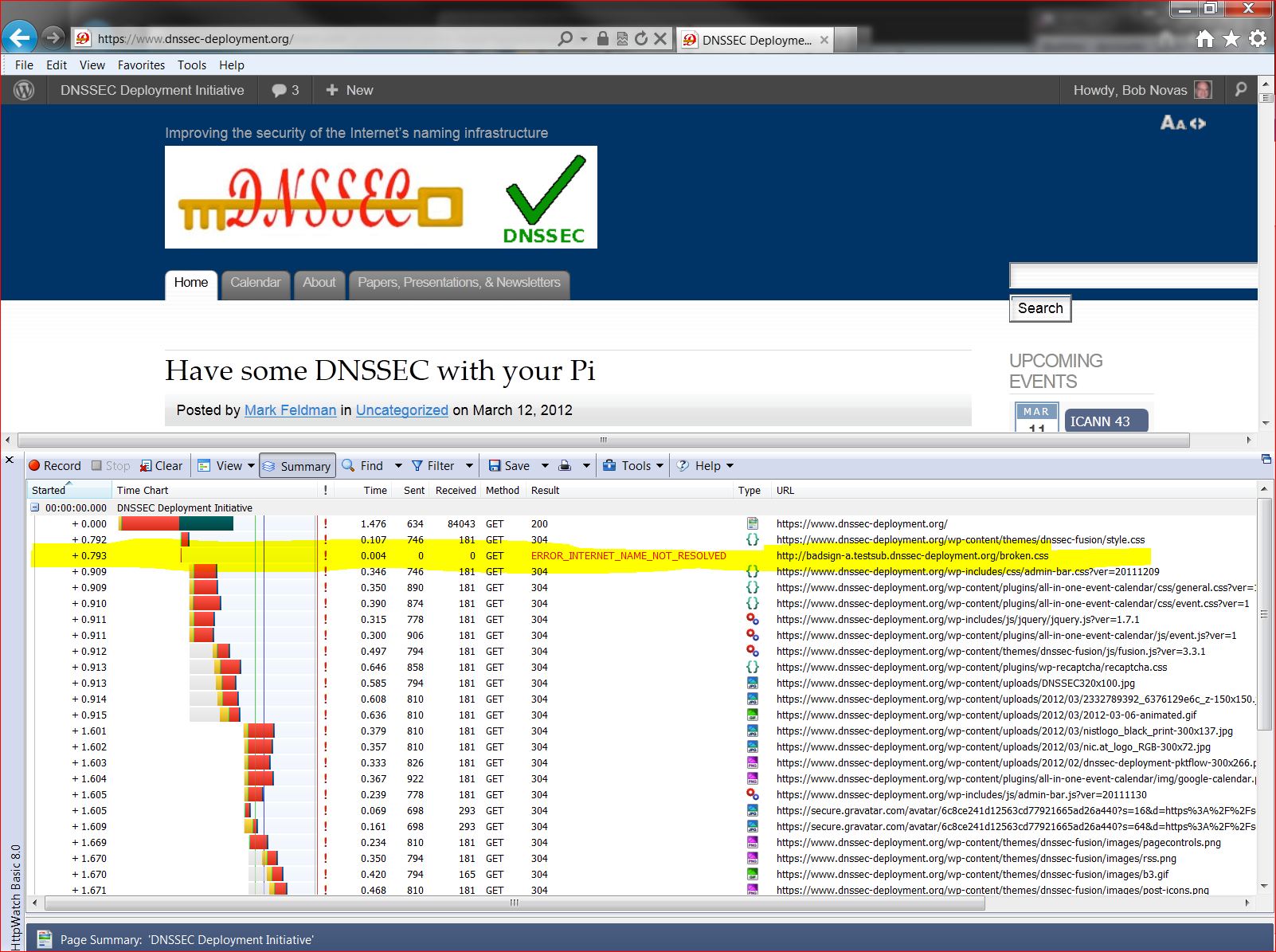1276x952 pixels.
Task: Click the browser Forward arrow
Action: pos(53,37)
